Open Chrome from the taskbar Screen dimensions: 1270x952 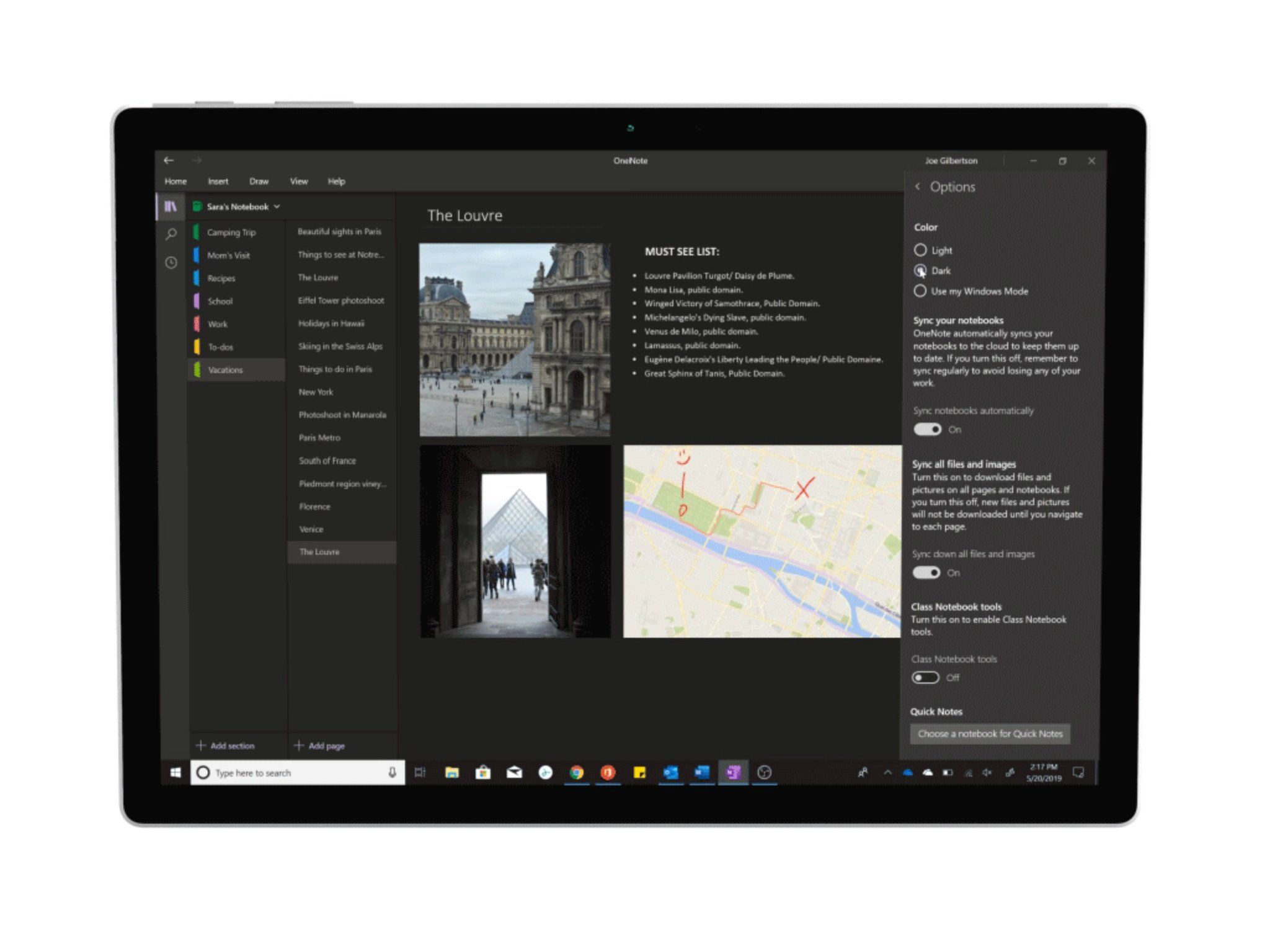click(x=577, y=772)
